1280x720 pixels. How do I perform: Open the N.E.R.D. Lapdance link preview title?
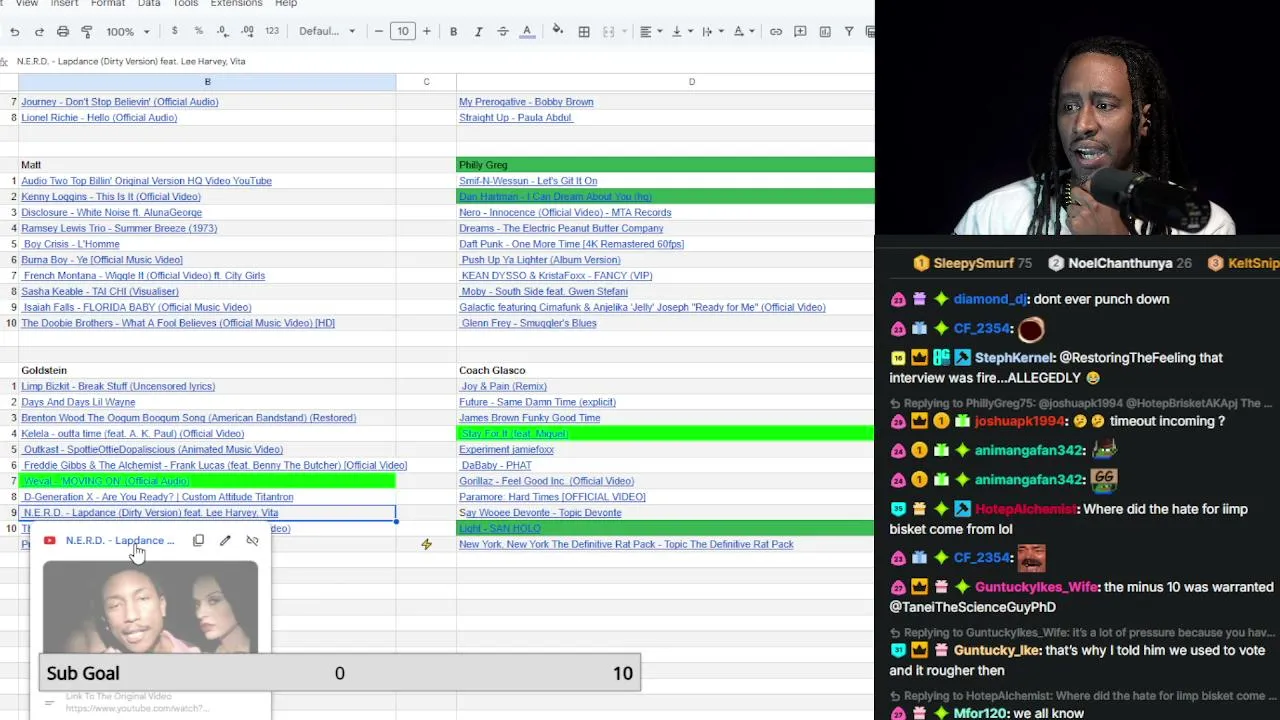(x=120, y=541)
